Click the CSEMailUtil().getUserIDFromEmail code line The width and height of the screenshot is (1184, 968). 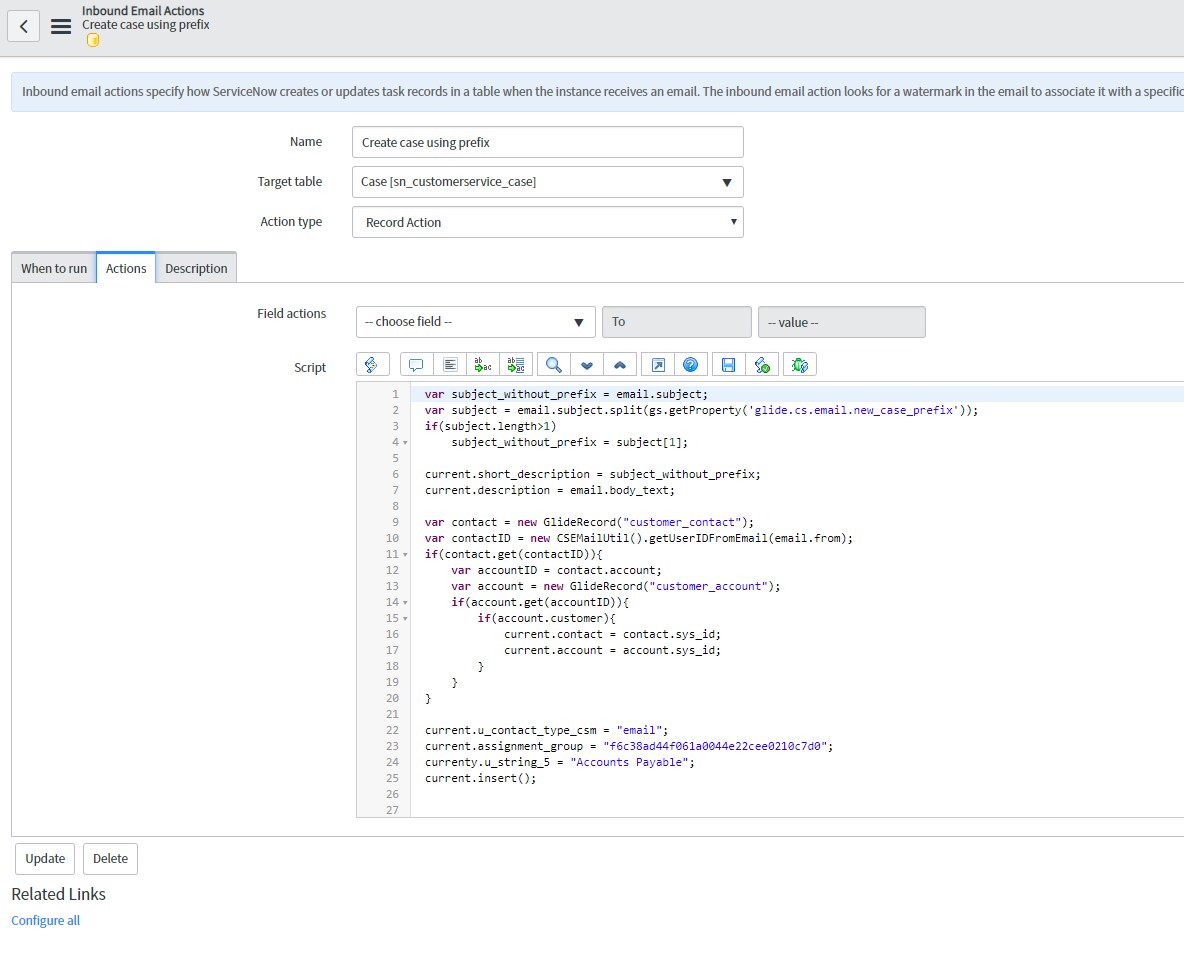tap(639, 538)
